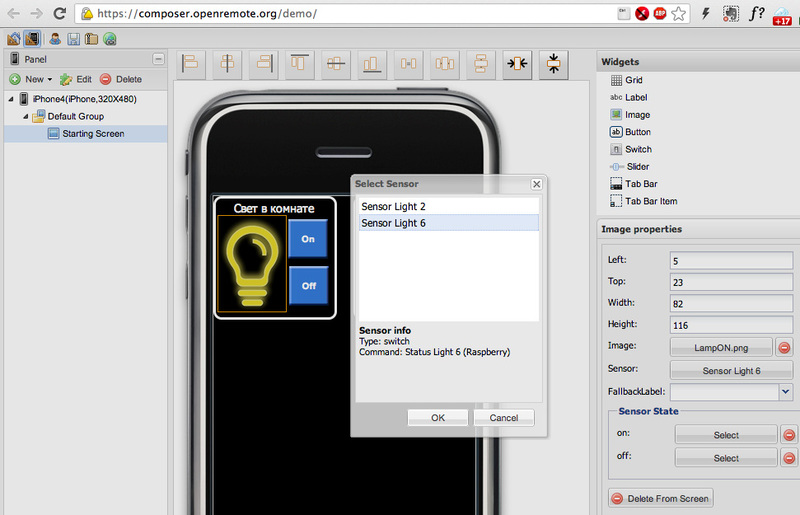Select the Image widget
This screenshot has height=515, width=800.
tap(630, 115)
